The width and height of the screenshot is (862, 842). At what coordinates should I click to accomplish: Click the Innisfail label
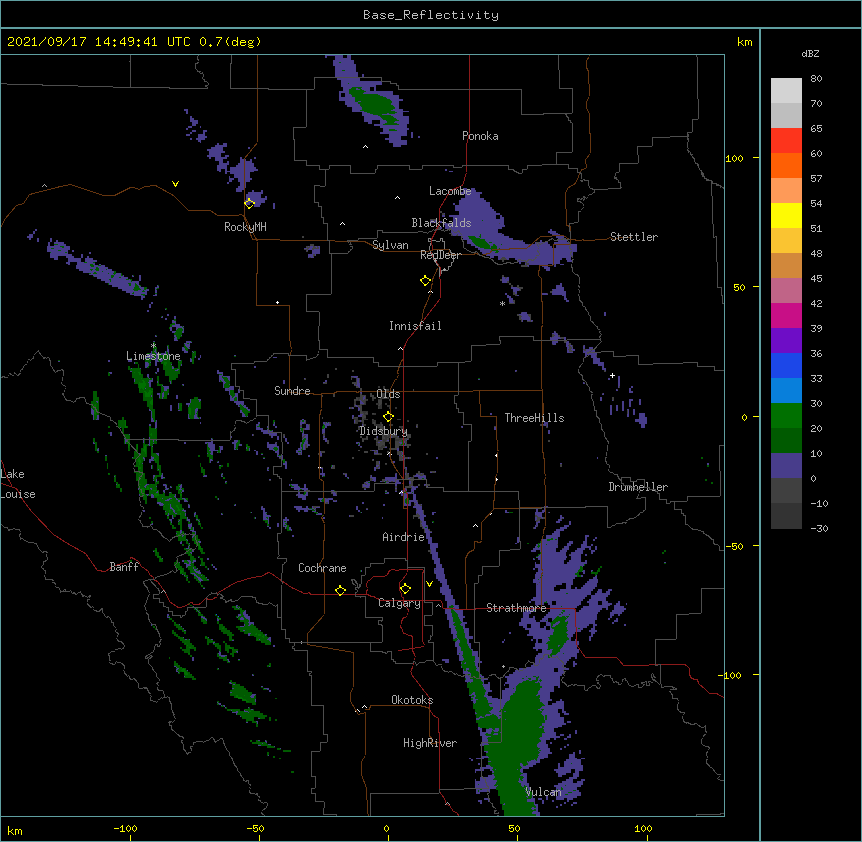tap(415, 326)
